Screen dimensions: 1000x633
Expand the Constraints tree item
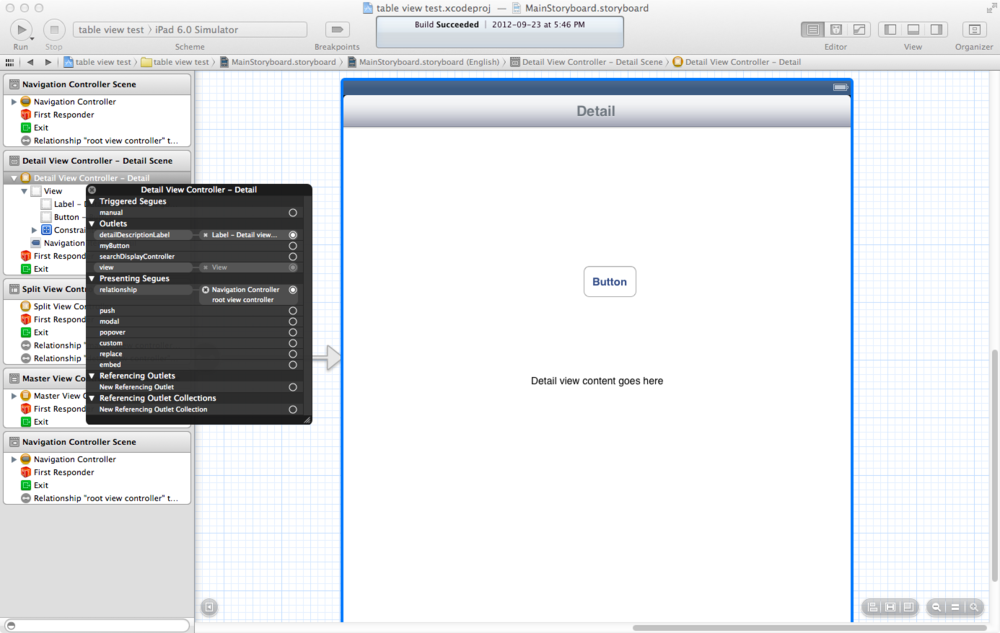coord(35,230)
